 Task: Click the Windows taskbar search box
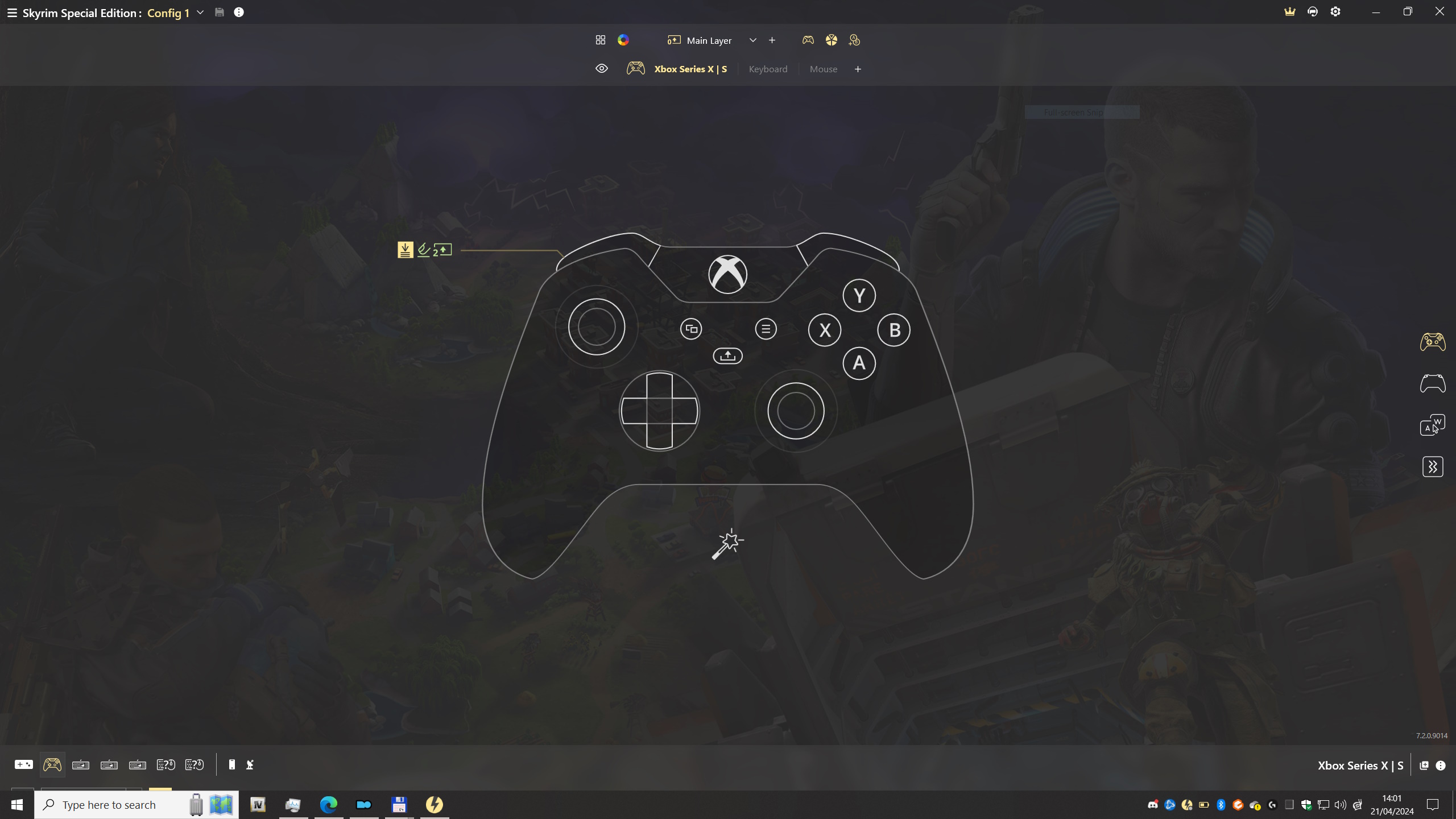[108, 804]
